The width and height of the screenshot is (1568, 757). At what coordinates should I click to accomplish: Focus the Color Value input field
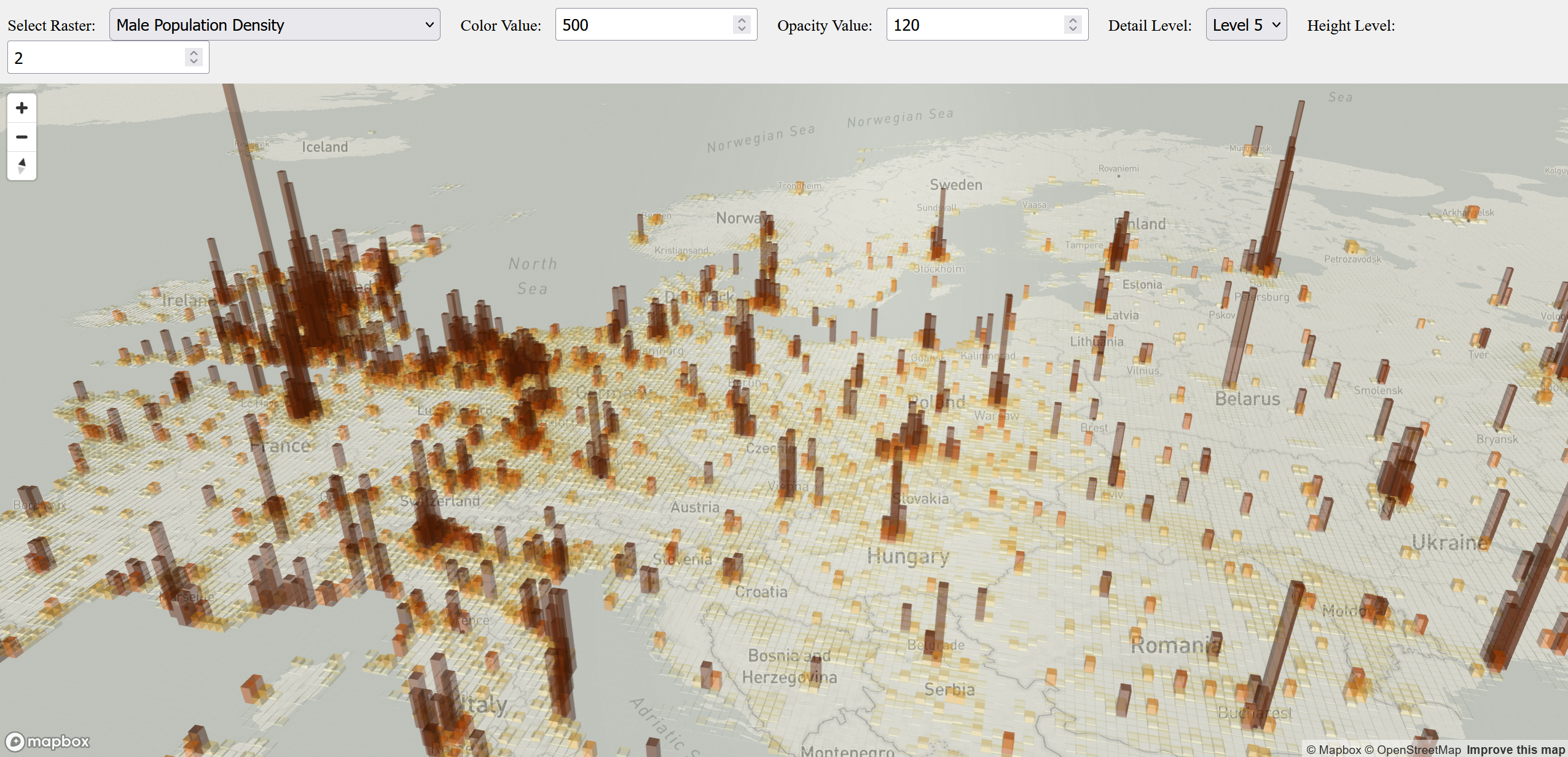coord(656,25)
